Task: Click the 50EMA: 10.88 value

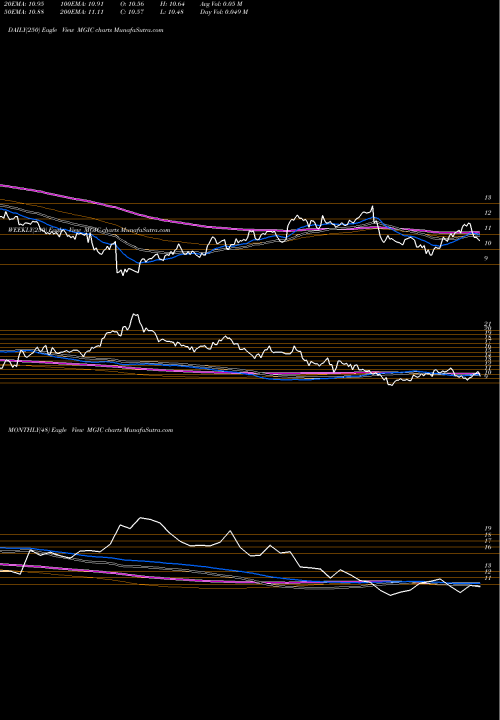Action: tap(22, 12)
